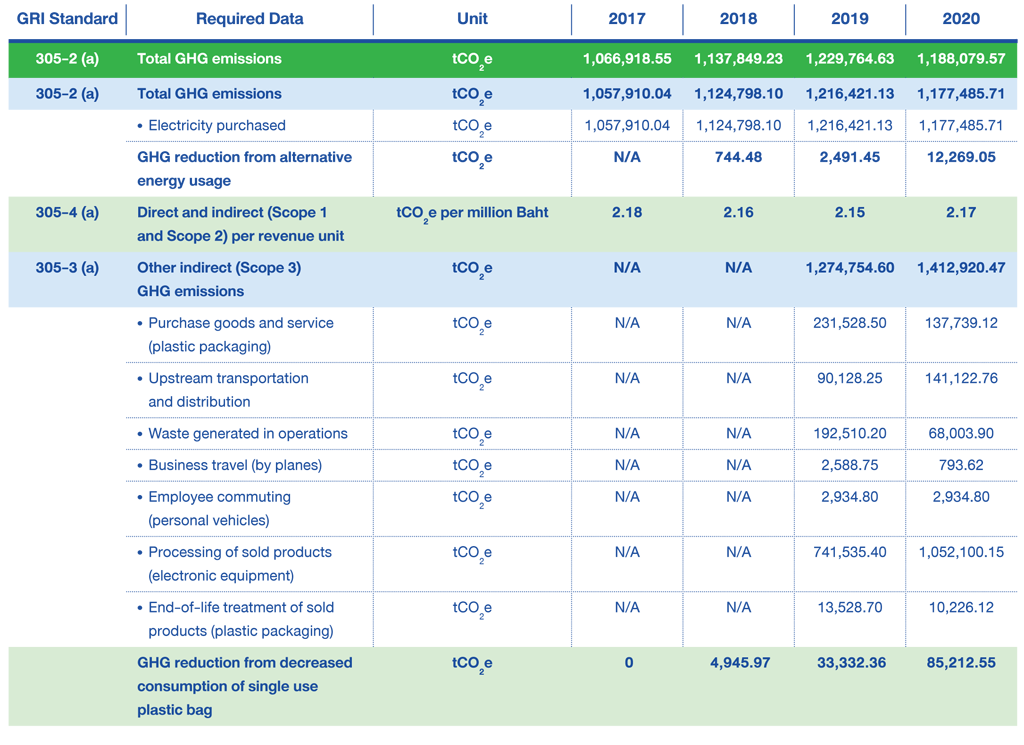Select the 2020 column header
The height and width of the screenshot is (745, 1024).
pyautogui.click(x=961, y=18)
